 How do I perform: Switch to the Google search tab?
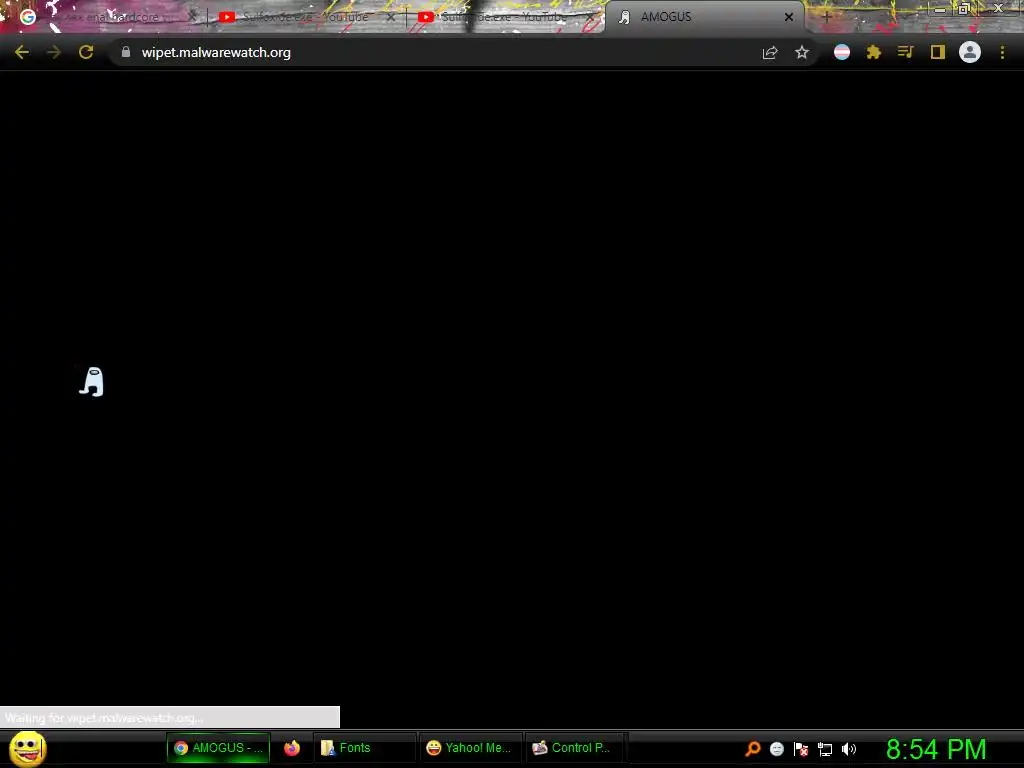pos(106,17)
